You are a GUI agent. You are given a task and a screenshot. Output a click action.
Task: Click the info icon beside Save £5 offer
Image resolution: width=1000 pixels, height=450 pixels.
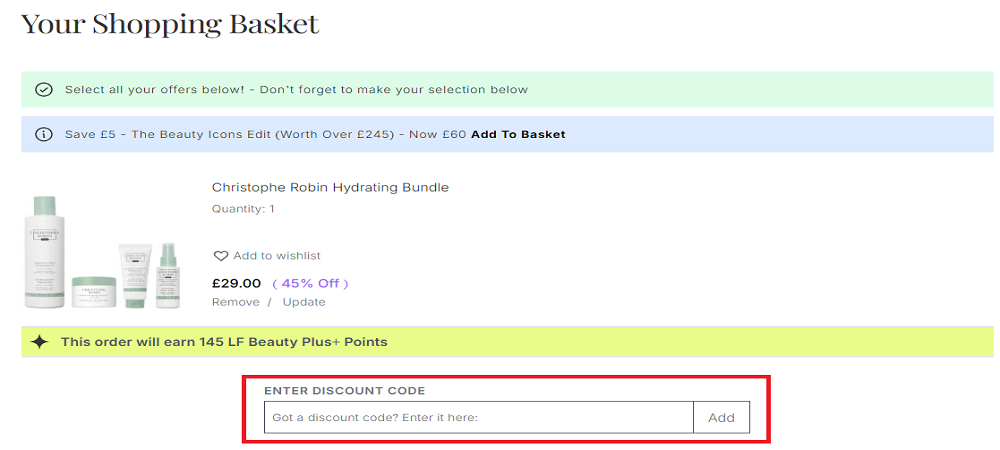pos(43,134)
